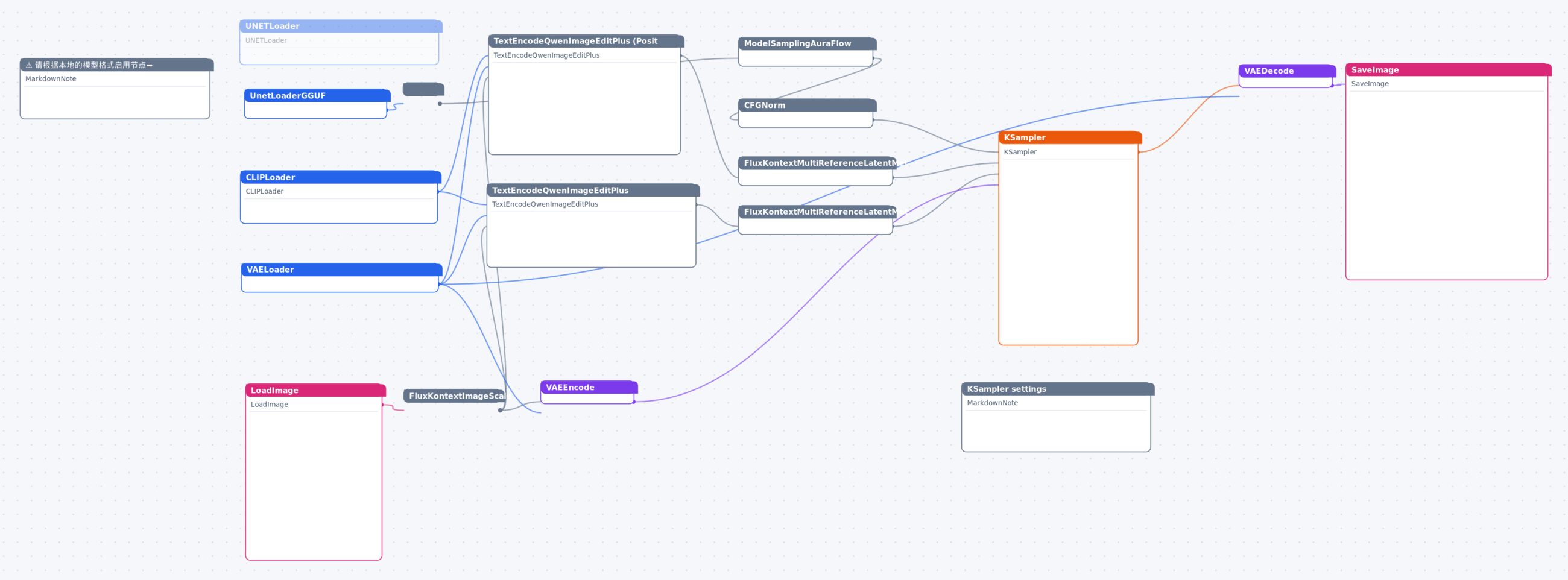Select the orange KSampler node header

(1070, 137)
